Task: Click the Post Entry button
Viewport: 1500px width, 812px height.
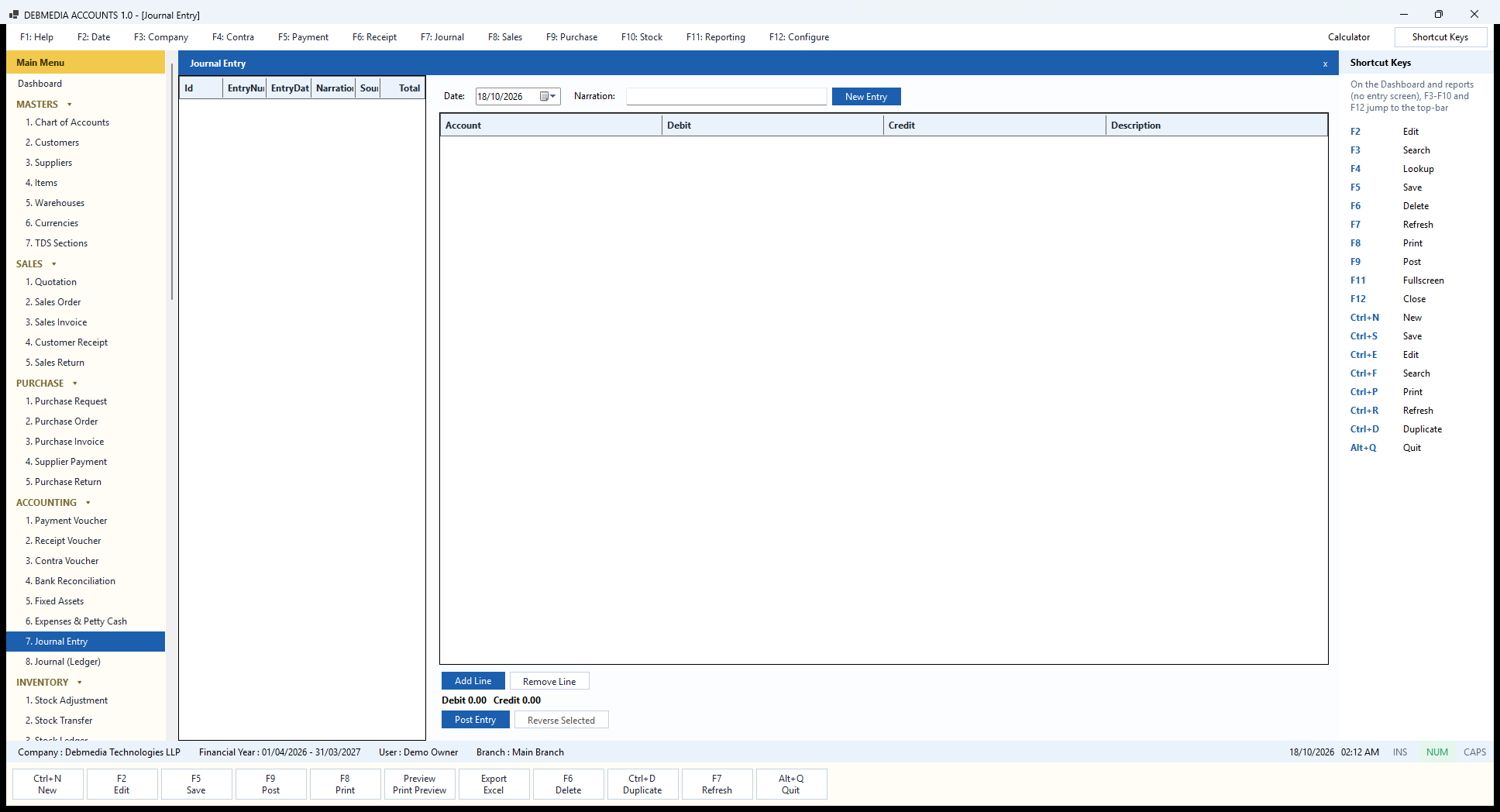Action: pyautogui.click(x=476, y=720)
